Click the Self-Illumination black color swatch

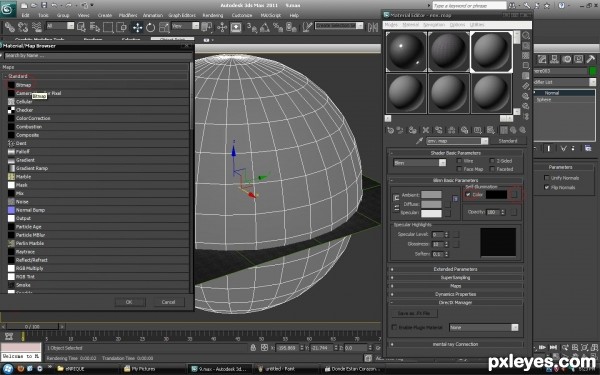tap(496, 195)
